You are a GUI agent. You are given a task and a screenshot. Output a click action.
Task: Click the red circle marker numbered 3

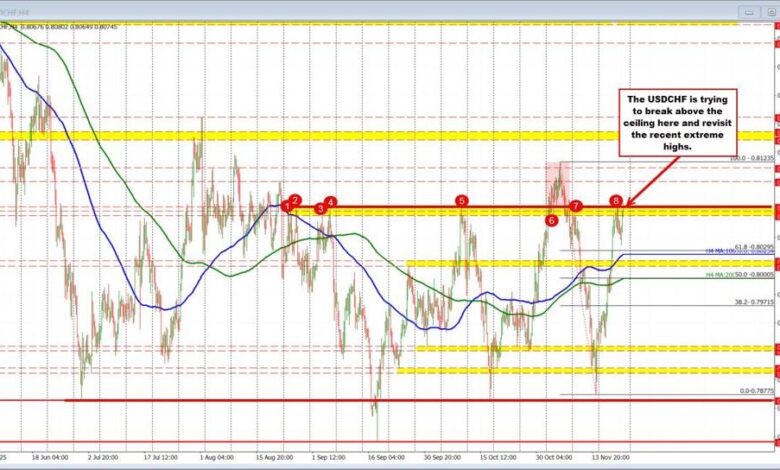[x=320, y=208]
